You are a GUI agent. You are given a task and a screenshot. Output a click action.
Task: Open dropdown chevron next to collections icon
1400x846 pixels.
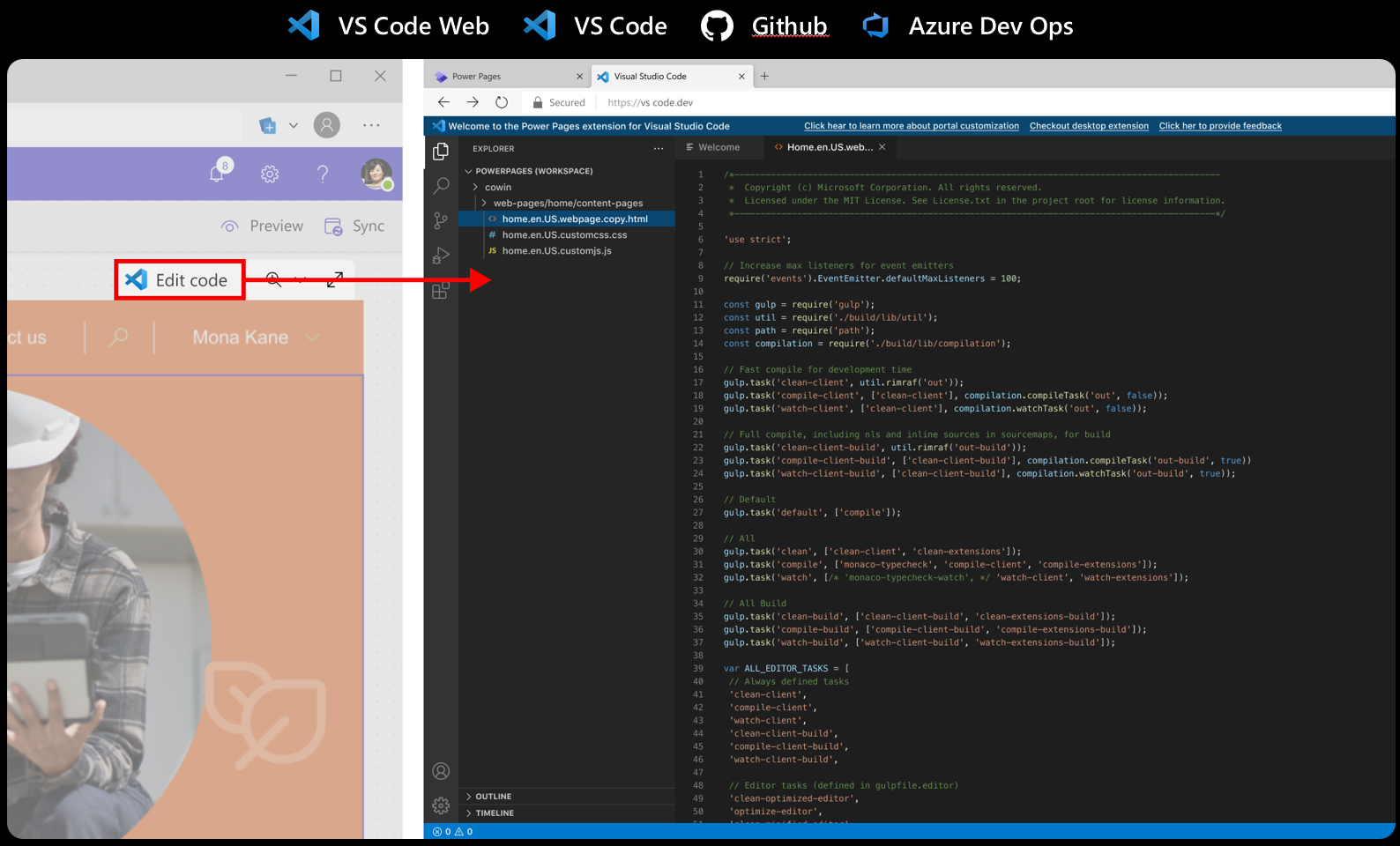pos(294,125)
